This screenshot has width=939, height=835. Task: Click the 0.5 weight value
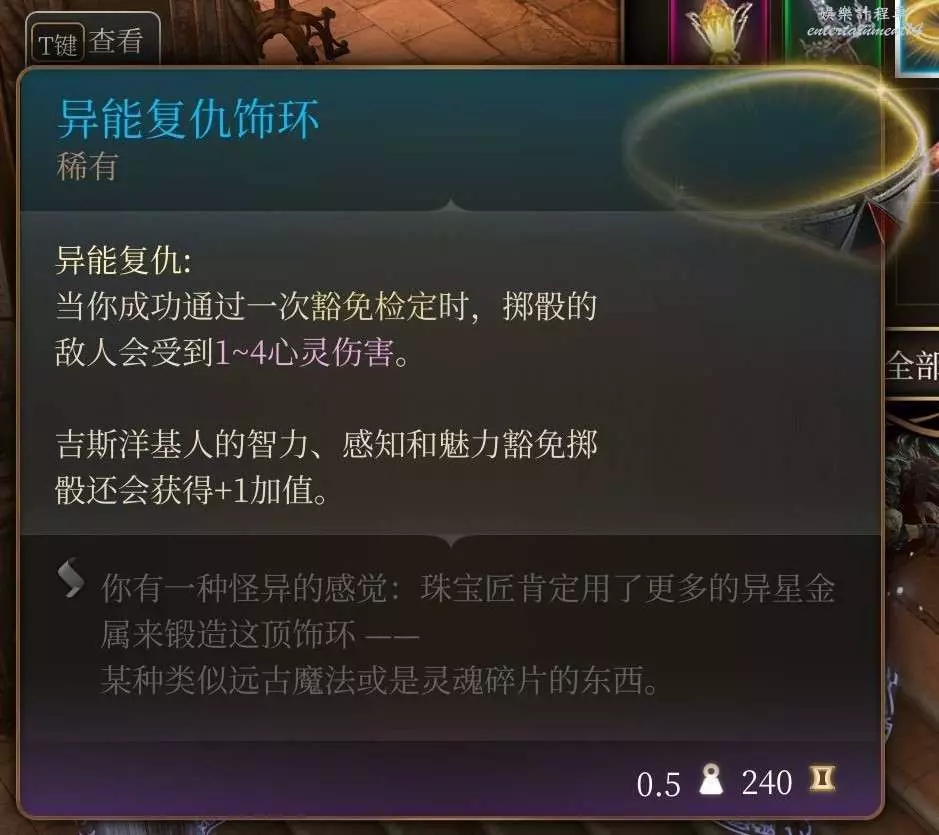tap(659, 783)
